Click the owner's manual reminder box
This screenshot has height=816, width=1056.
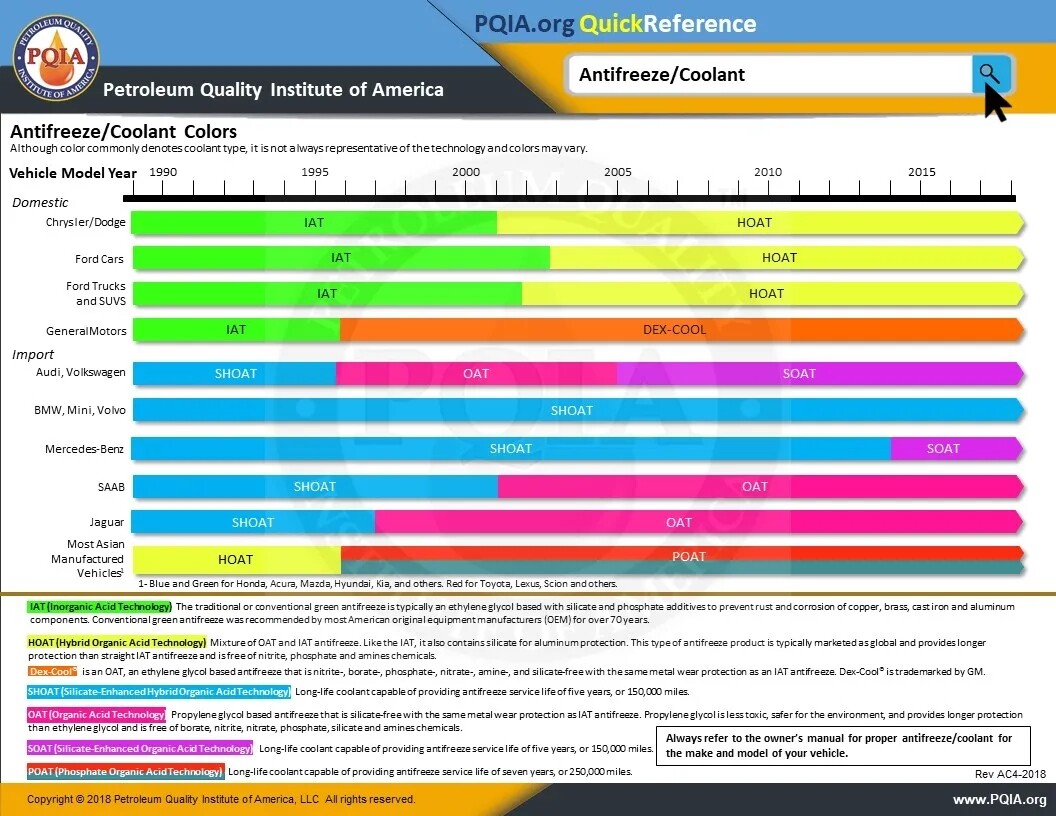843,746
